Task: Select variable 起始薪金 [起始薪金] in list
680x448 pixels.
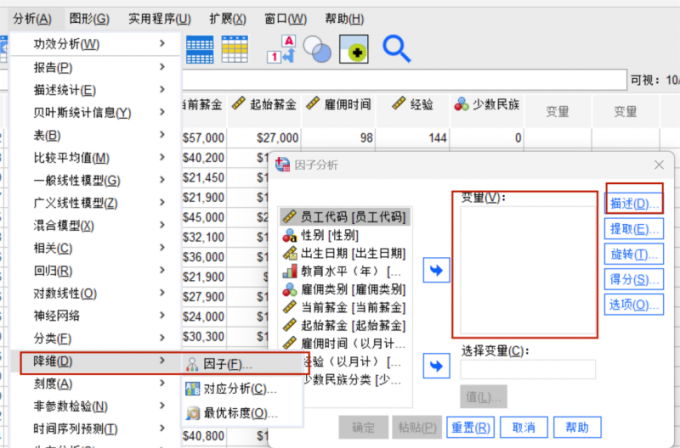Action: point(345,325)
